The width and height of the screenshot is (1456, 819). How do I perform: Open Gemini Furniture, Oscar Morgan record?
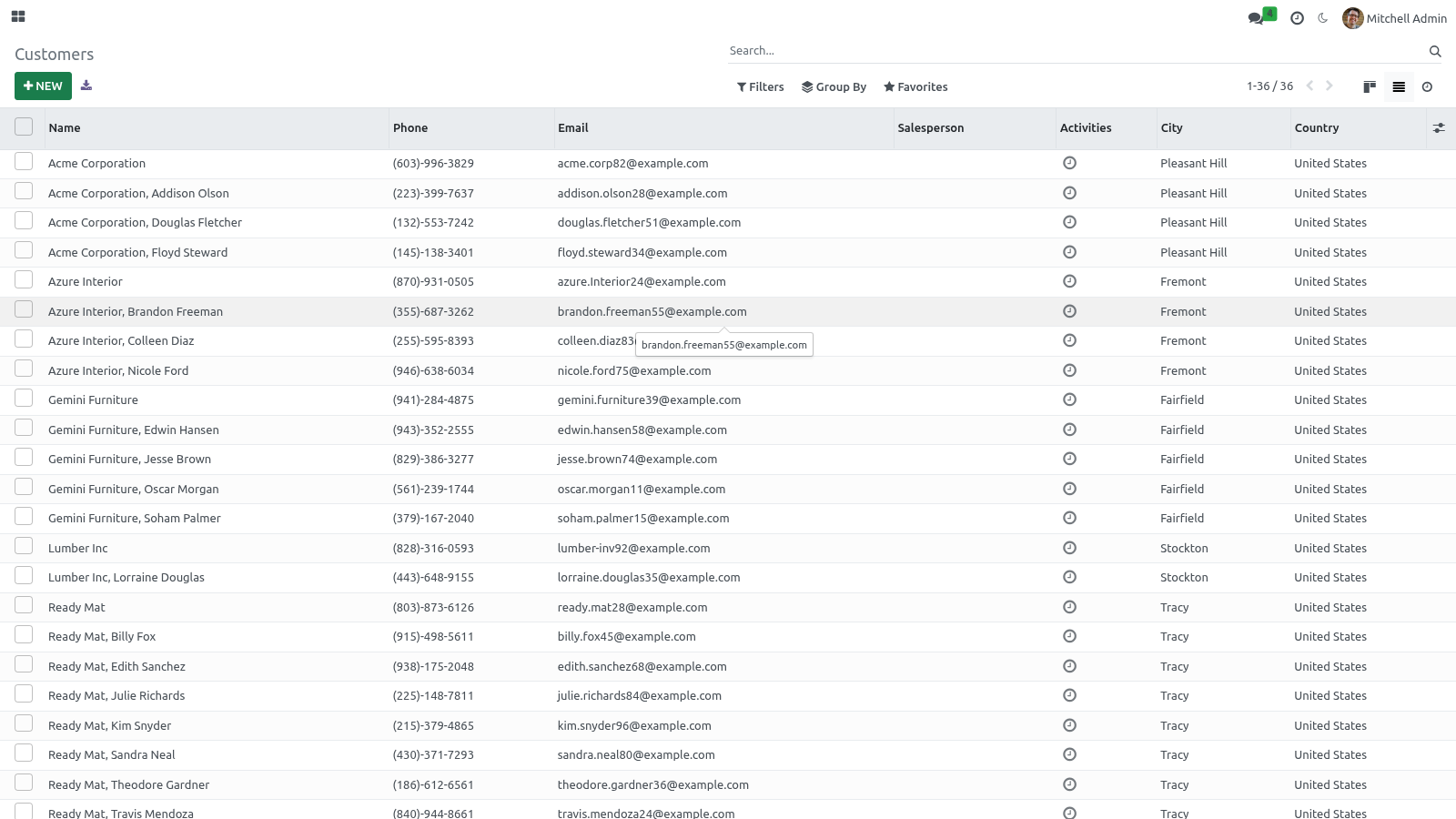coord(134,490)
